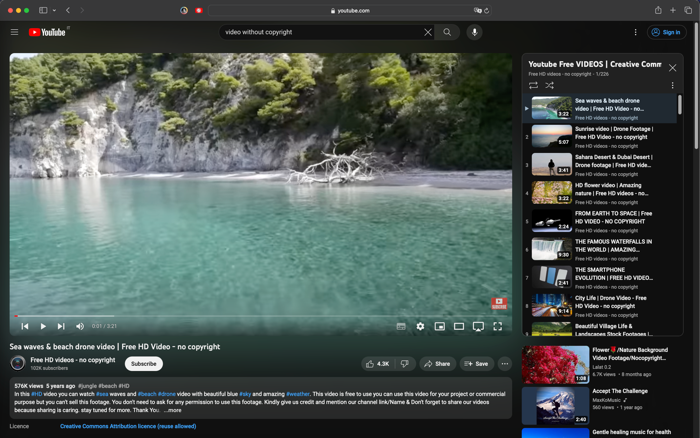Viewport: 700px width, 438px height.
Task: Open Flower Nature Background recommended video
Action: [x=603, y=364]
